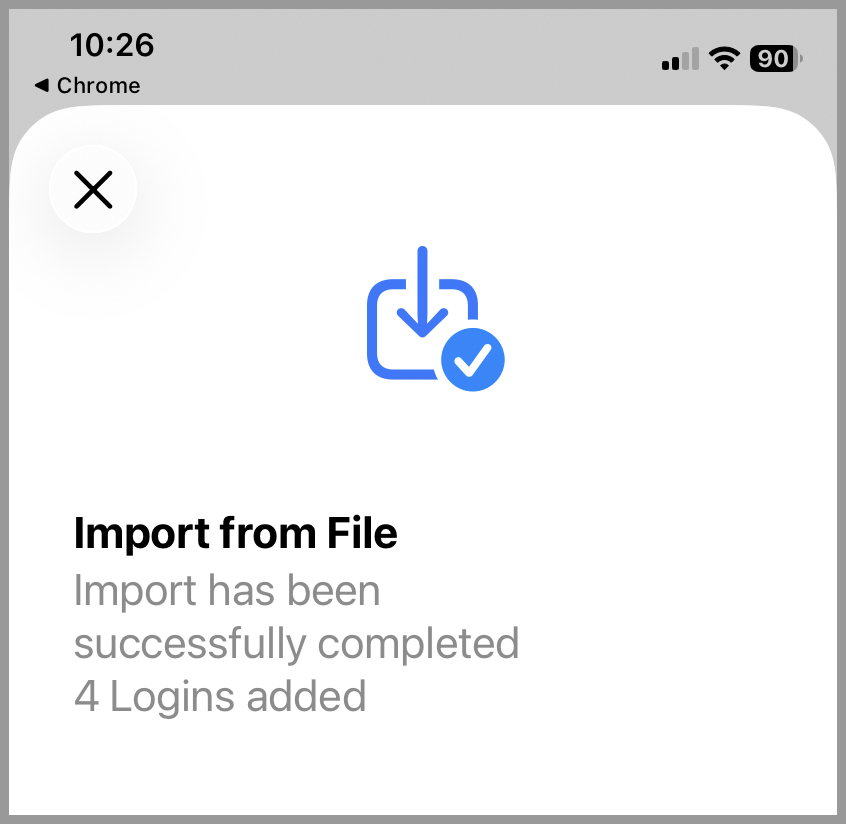Tap the battery indicator icon
The height and width of the screenshot is (824, 846).
point(776,60)
